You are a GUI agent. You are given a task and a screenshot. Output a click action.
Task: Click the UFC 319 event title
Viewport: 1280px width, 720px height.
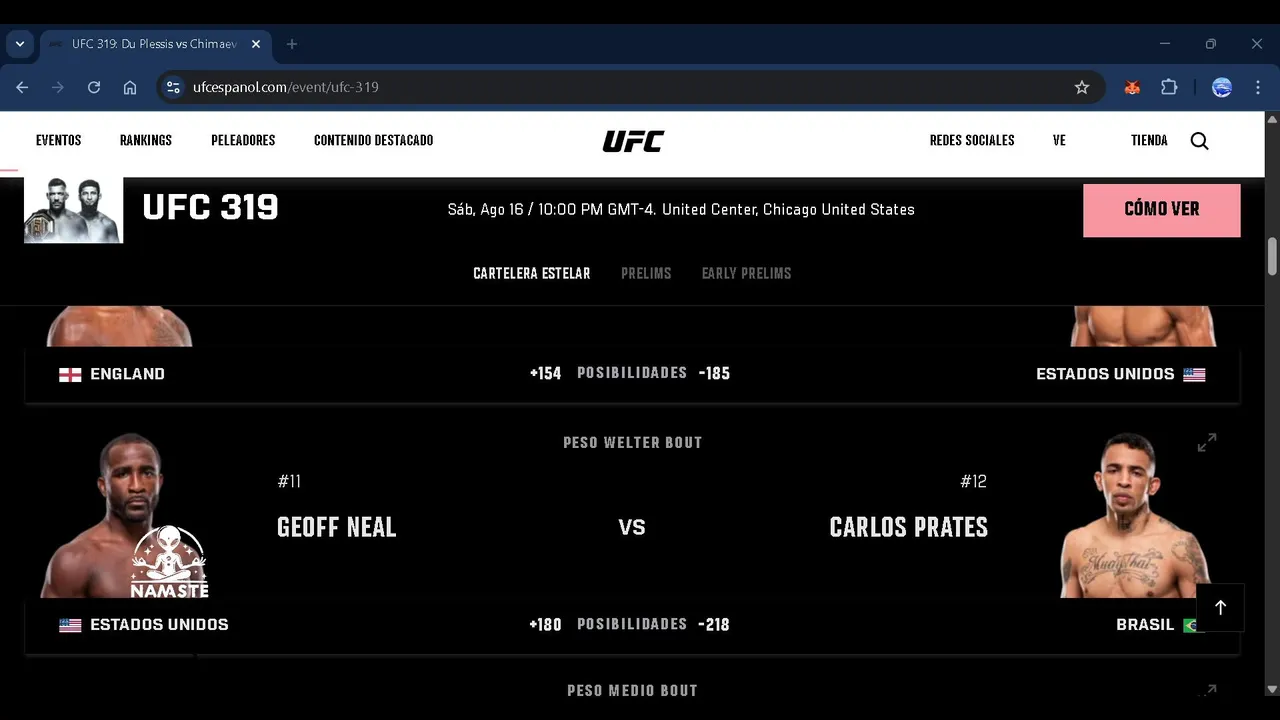pos(210,208)
